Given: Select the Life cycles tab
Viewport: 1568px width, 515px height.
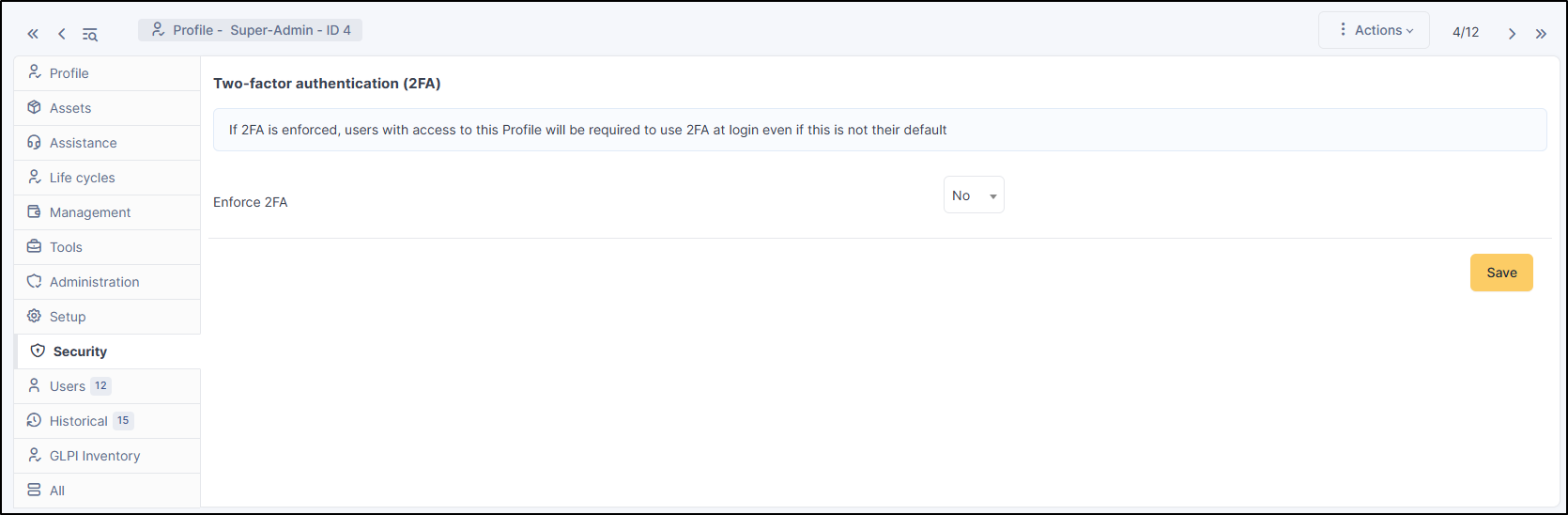Looking at the screenshot, I should [82, 178].
